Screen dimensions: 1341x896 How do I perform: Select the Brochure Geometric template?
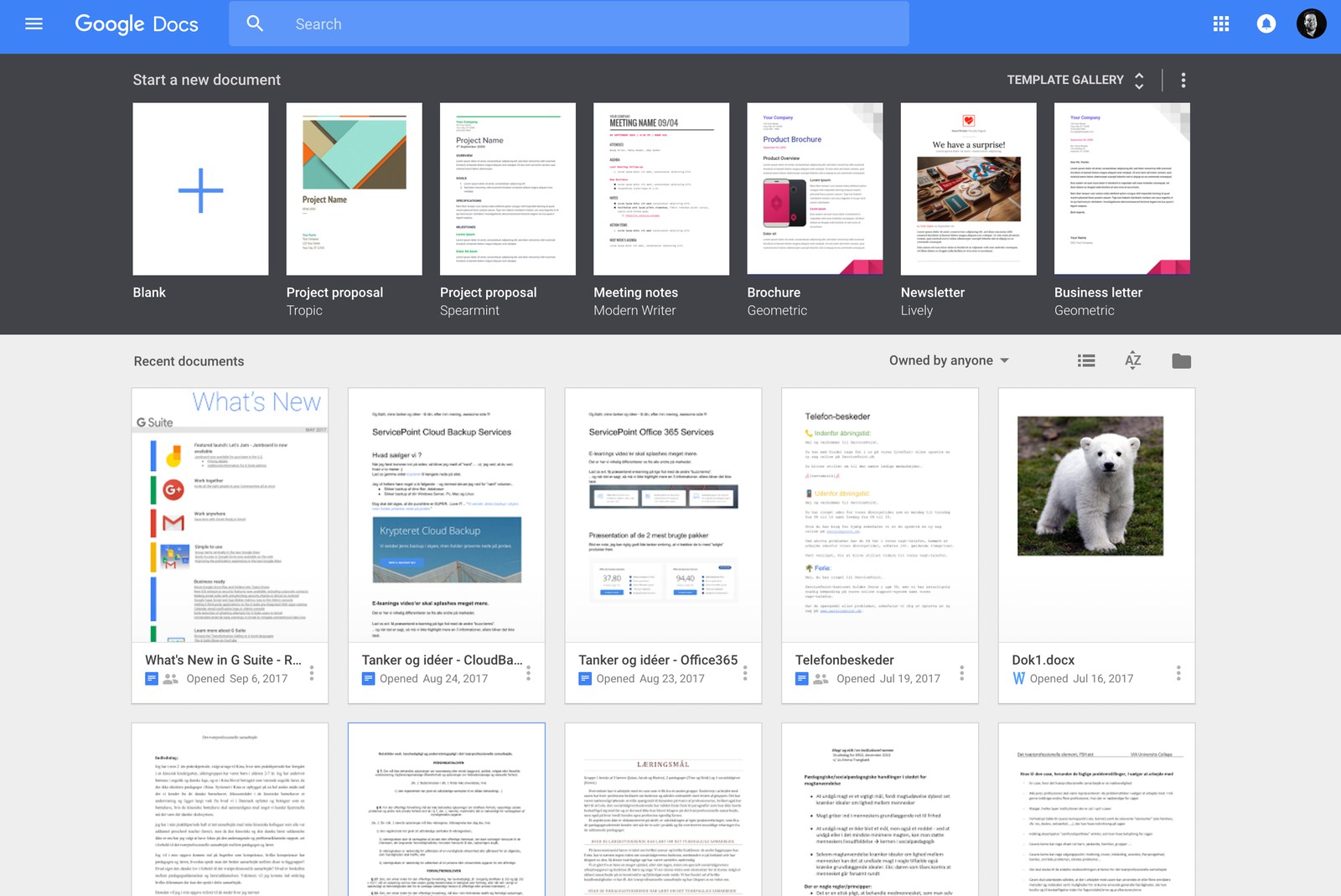pyautogui.click(x=815, y=189)
